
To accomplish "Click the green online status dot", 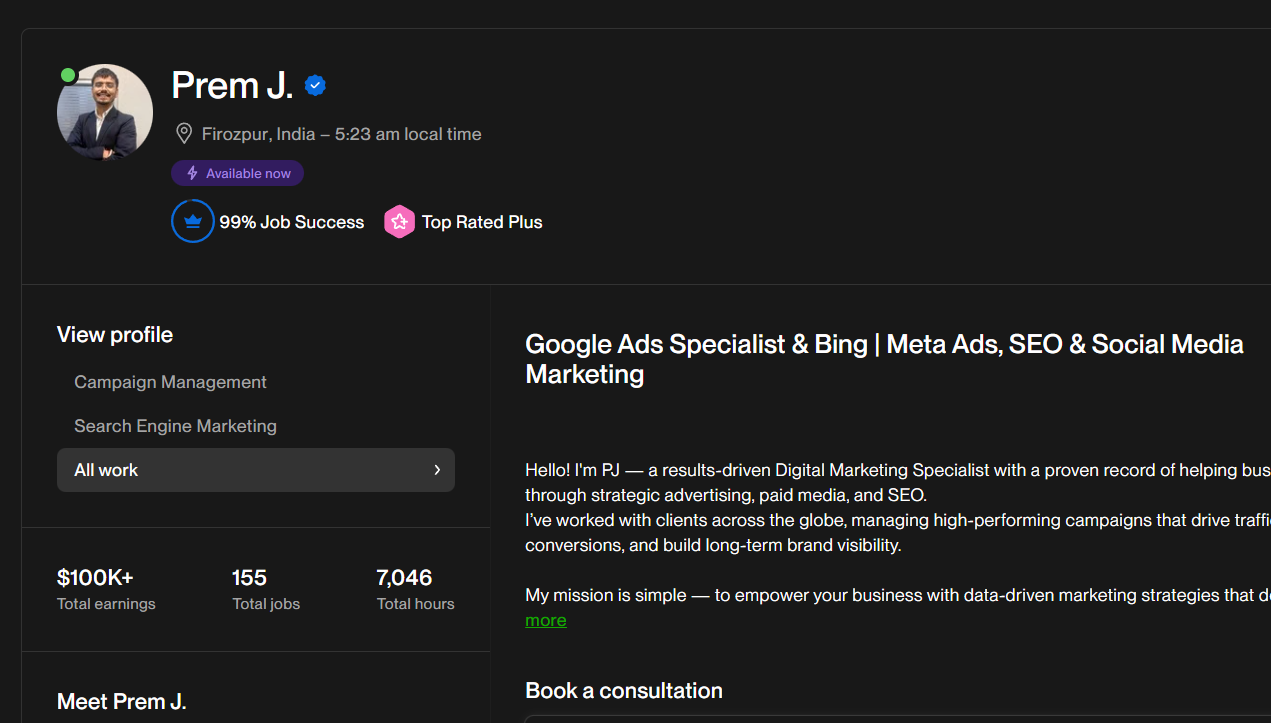I will (68, 75).
